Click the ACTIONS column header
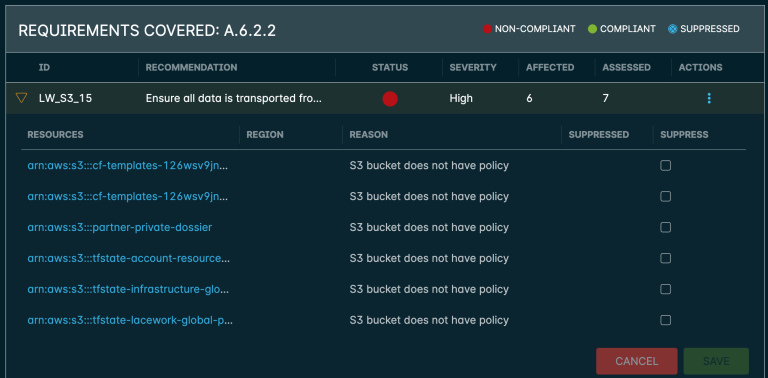 click(700, 68)
